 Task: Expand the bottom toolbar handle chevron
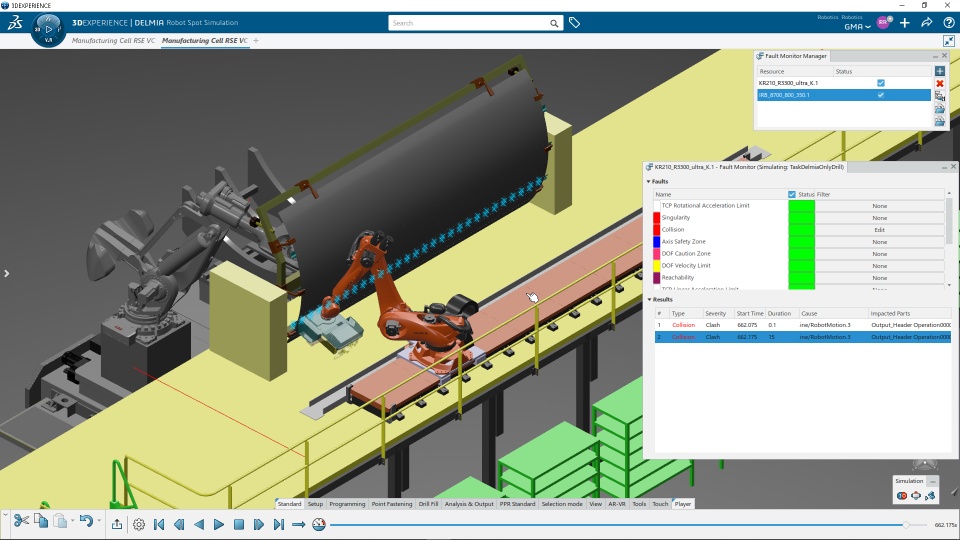click(5, 515)
